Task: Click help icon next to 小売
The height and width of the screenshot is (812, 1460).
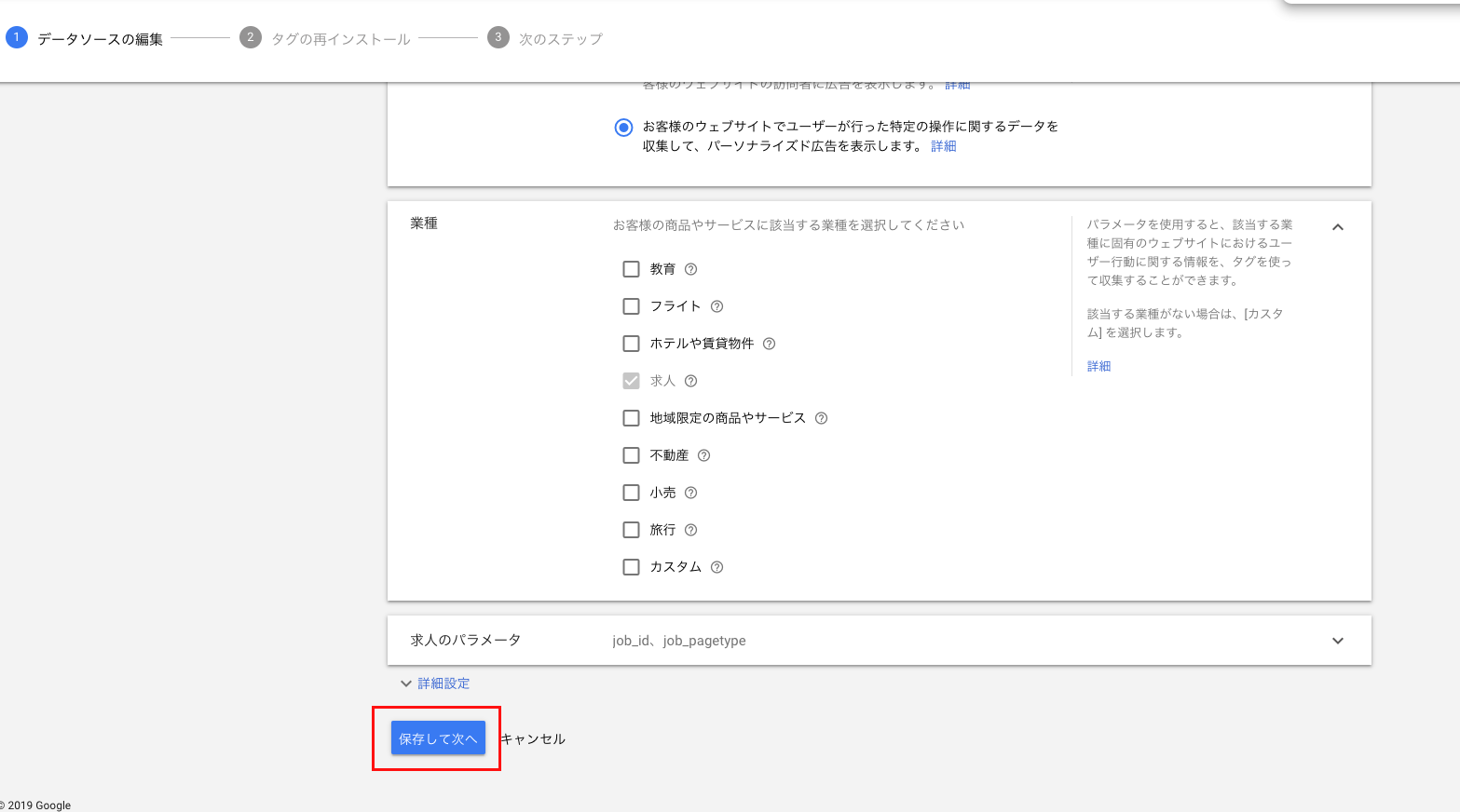Action: pos(690,493)
